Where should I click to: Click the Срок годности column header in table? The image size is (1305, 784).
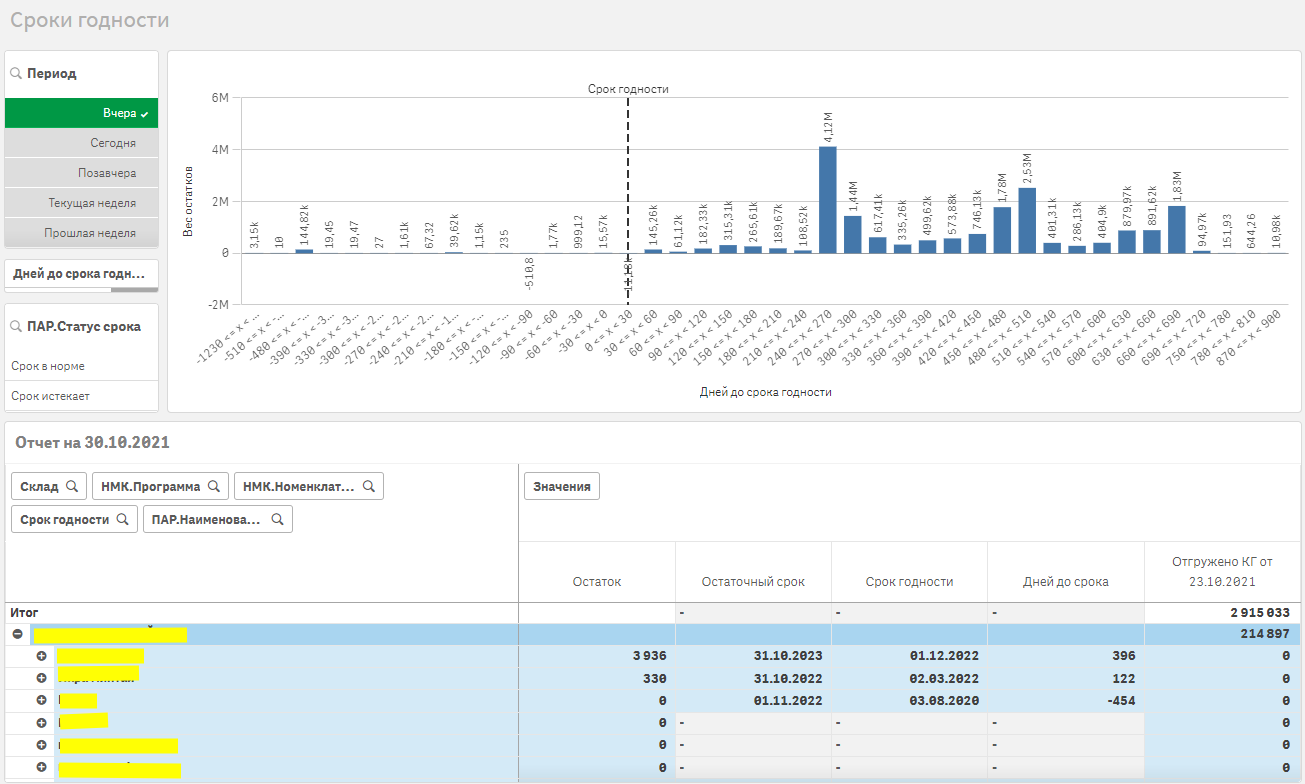[909, 581]
